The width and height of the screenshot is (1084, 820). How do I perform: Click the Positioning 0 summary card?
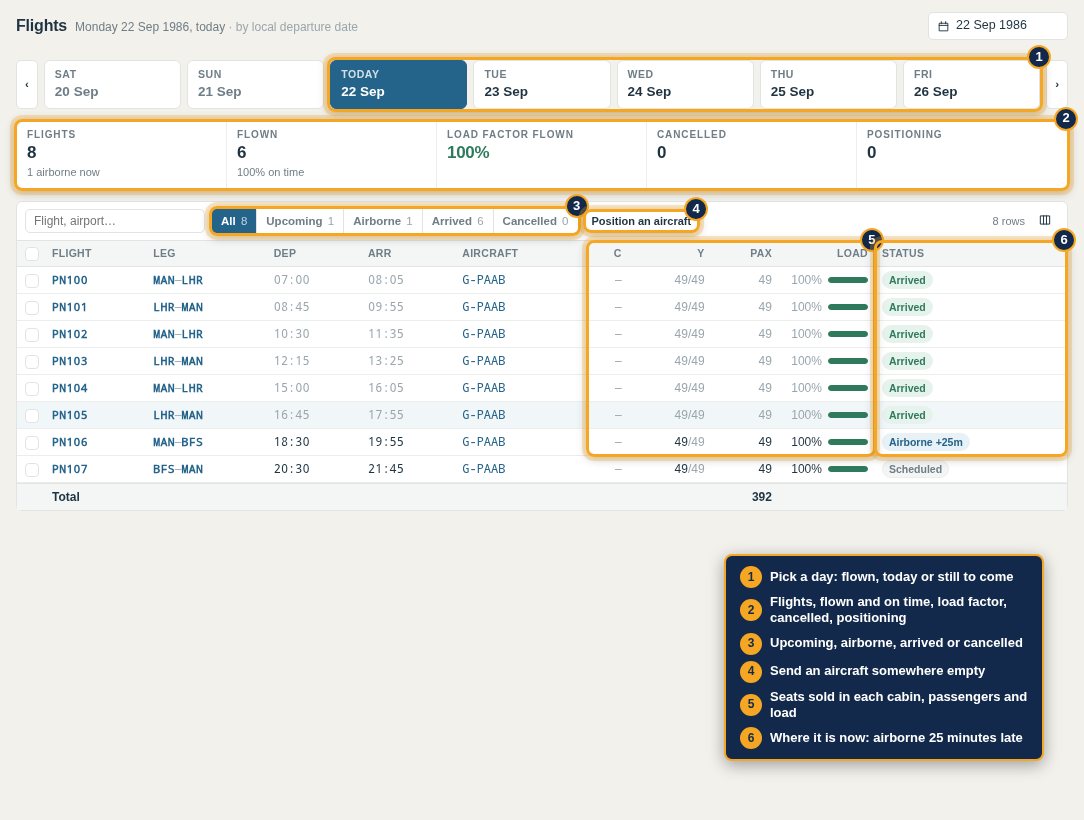coord(961,154)
